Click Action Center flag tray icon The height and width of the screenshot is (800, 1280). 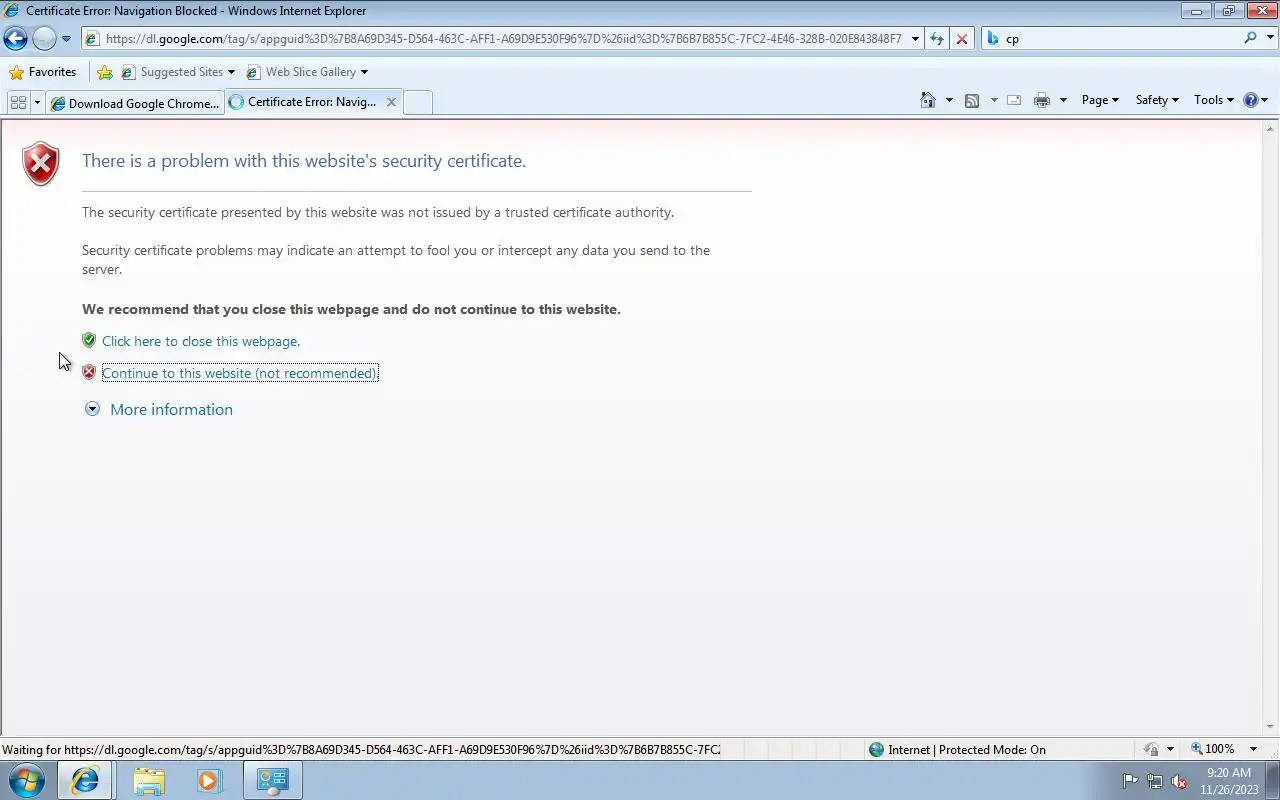click(1130, 781)
